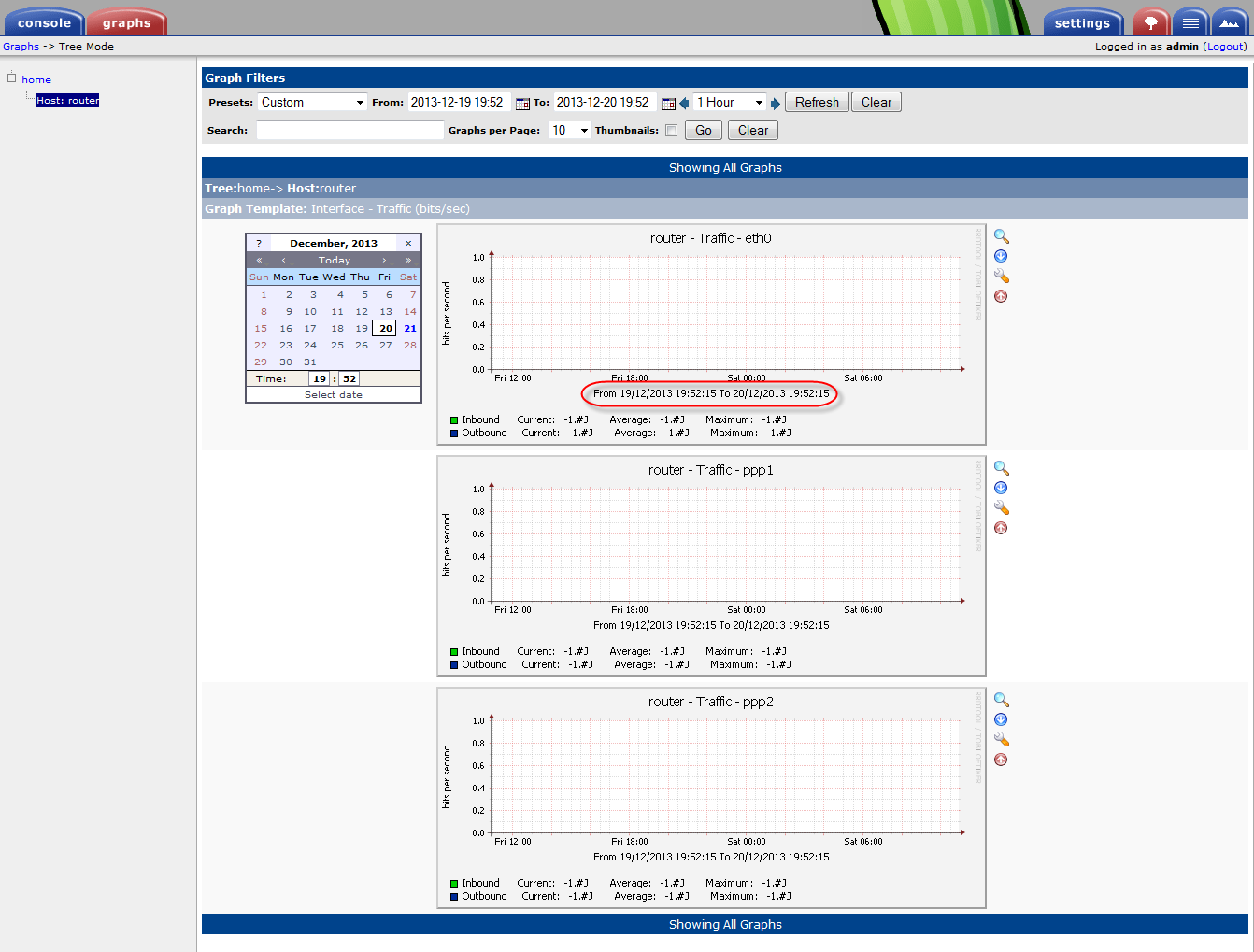Click the Refresh button
Screen dimensions: 1254x952
817,103
